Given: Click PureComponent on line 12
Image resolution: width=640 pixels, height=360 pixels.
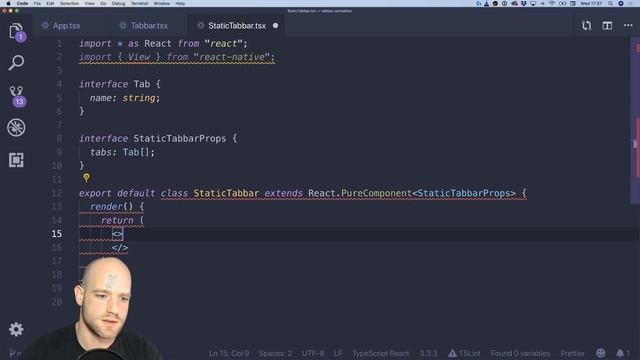Looking at the screenshot, I should tap(376, 193).
